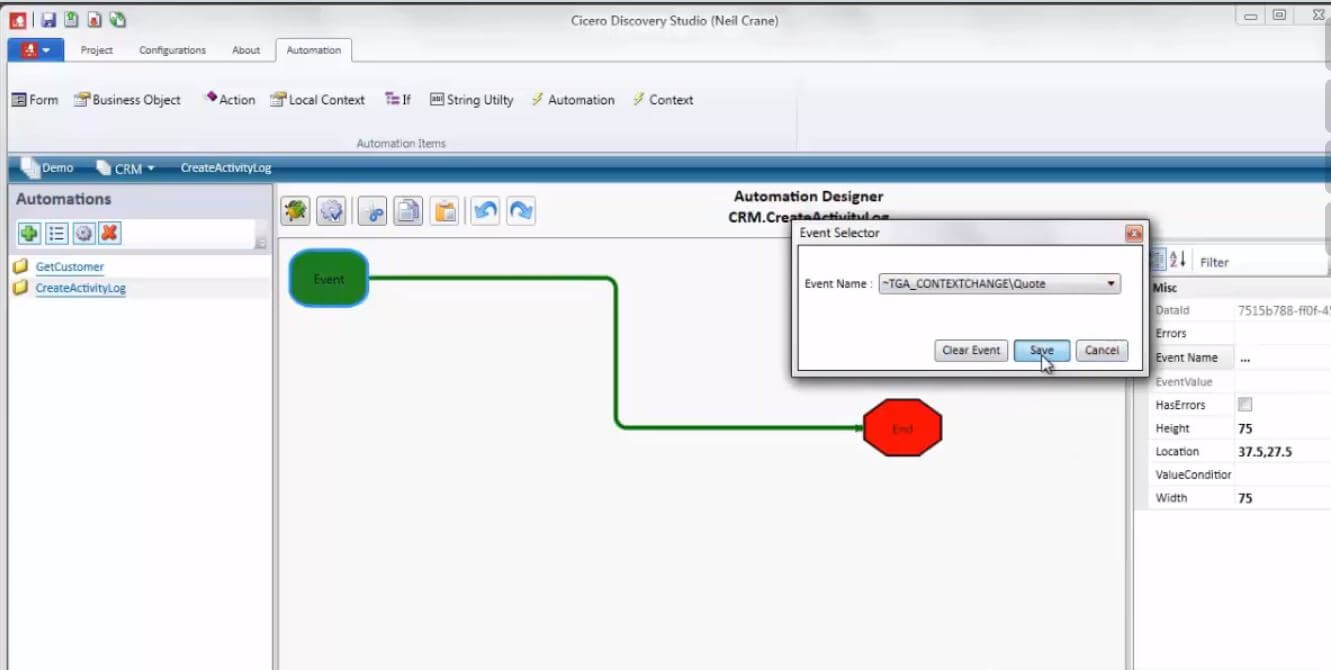The height and width of the screenshot is (670, 1331).
Task: Click the CreateActivityLog breadcrumb
Action: 226,168
